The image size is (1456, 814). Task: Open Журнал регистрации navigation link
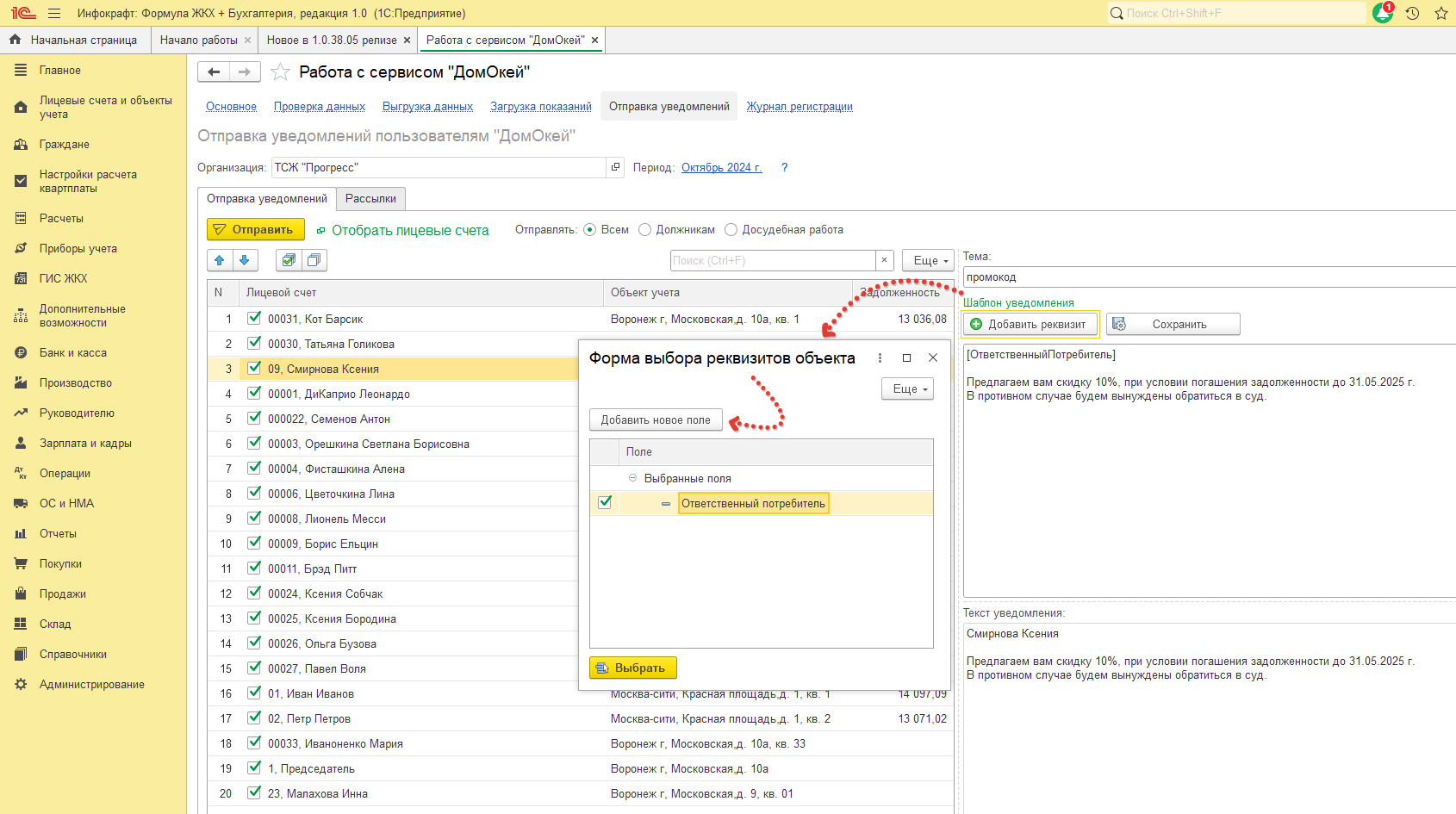pyautogui.click(x=800, y=107)
